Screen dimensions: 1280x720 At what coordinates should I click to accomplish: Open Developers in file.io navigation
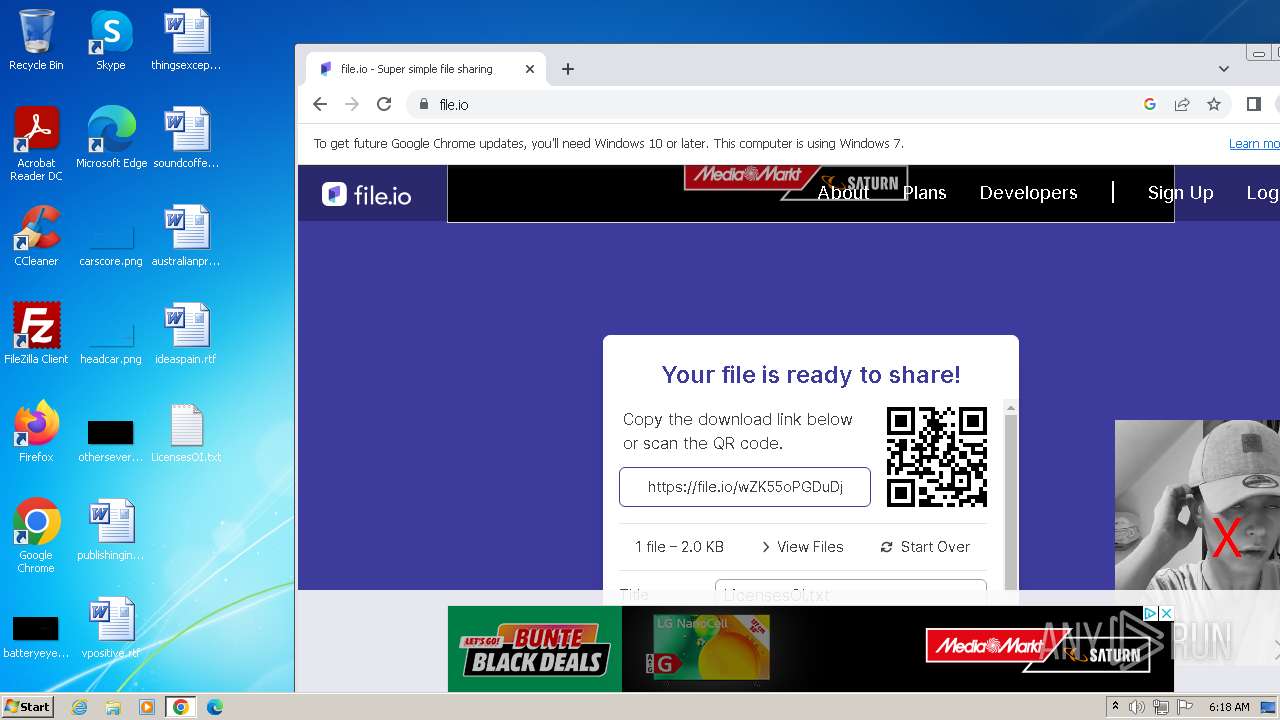pos(1028,193)
